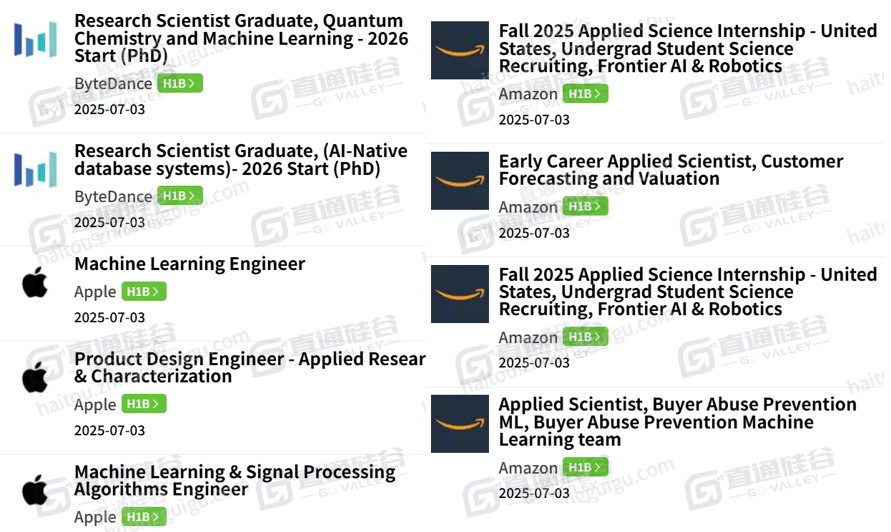This screenshot has height=532, width=891.
Task: Open H1B badge for Early Career Applied Scientist
Action: tap(585, 206)
